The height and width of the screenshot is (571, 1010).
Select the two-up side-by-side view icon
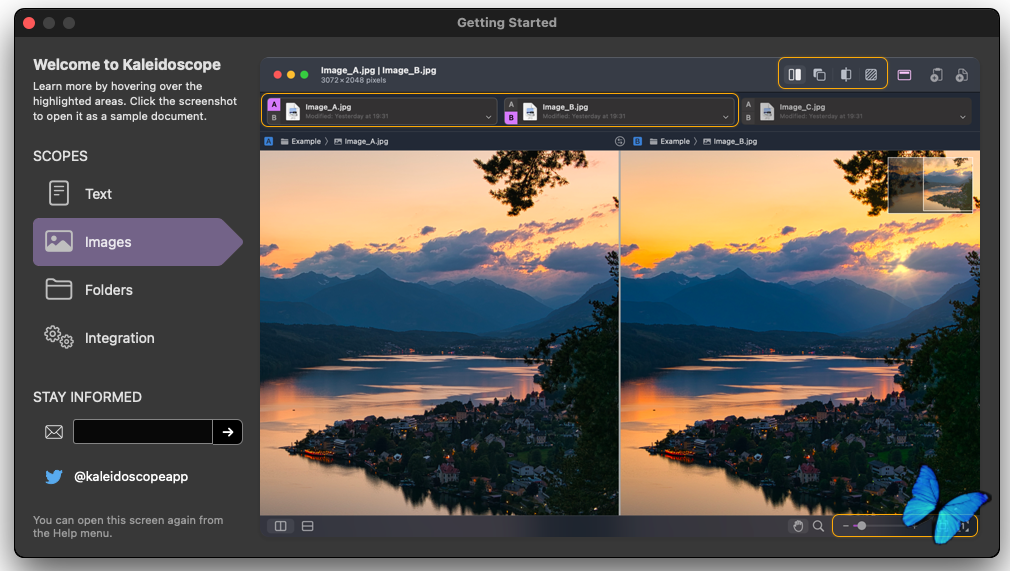794,74
